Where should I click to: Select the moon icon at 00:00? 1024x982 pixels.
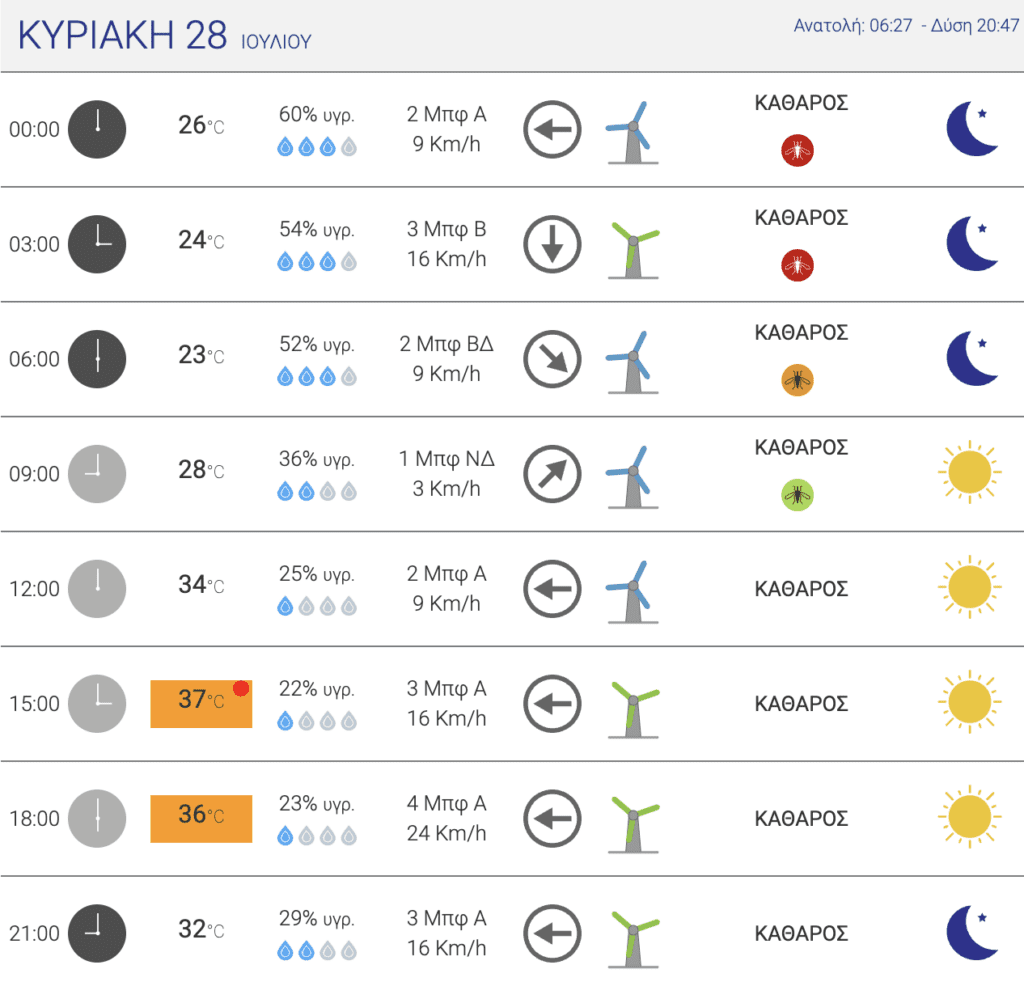(x=972, y=129)
